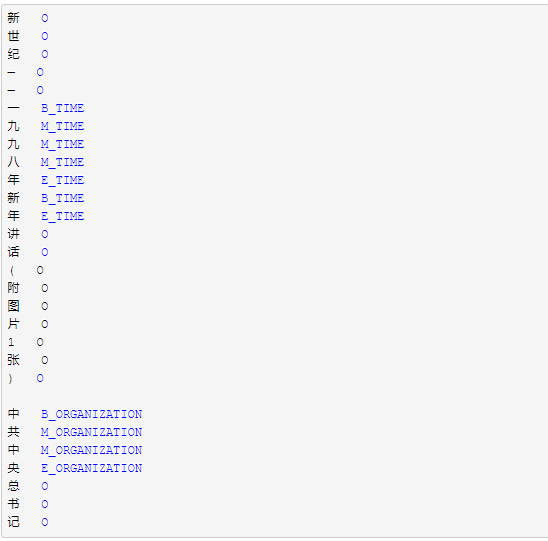
Task: Click the character 央 before E_ORGANIZATION
Action: 13,468
